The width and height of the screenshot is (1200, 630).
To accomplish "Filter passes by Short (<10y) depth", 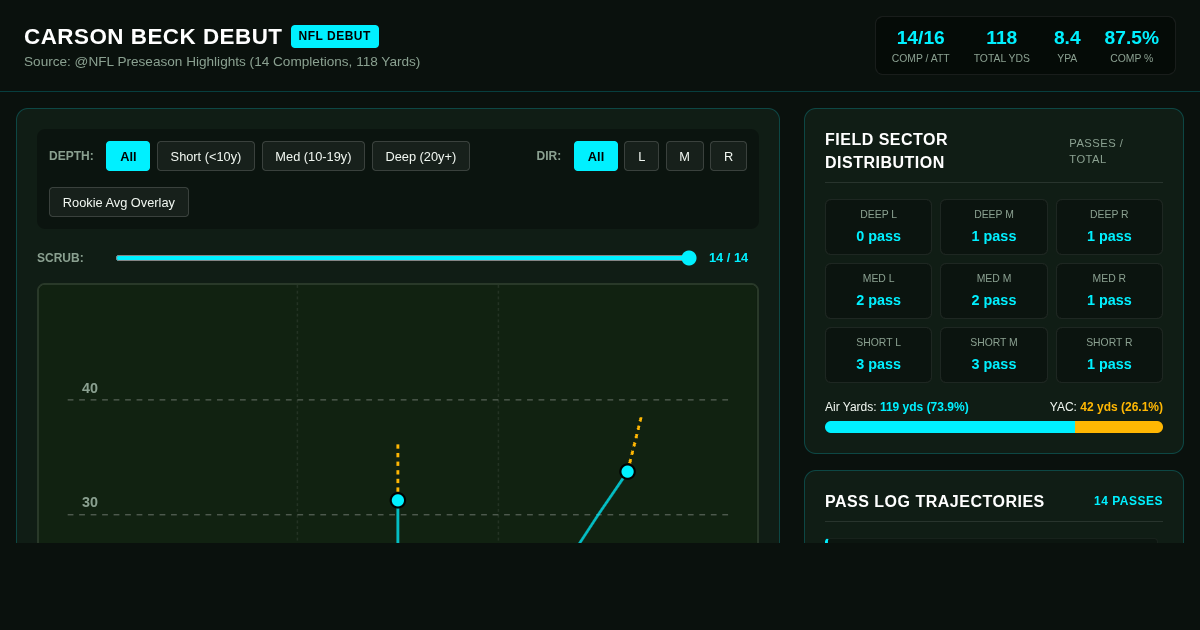I will point(206,156).
